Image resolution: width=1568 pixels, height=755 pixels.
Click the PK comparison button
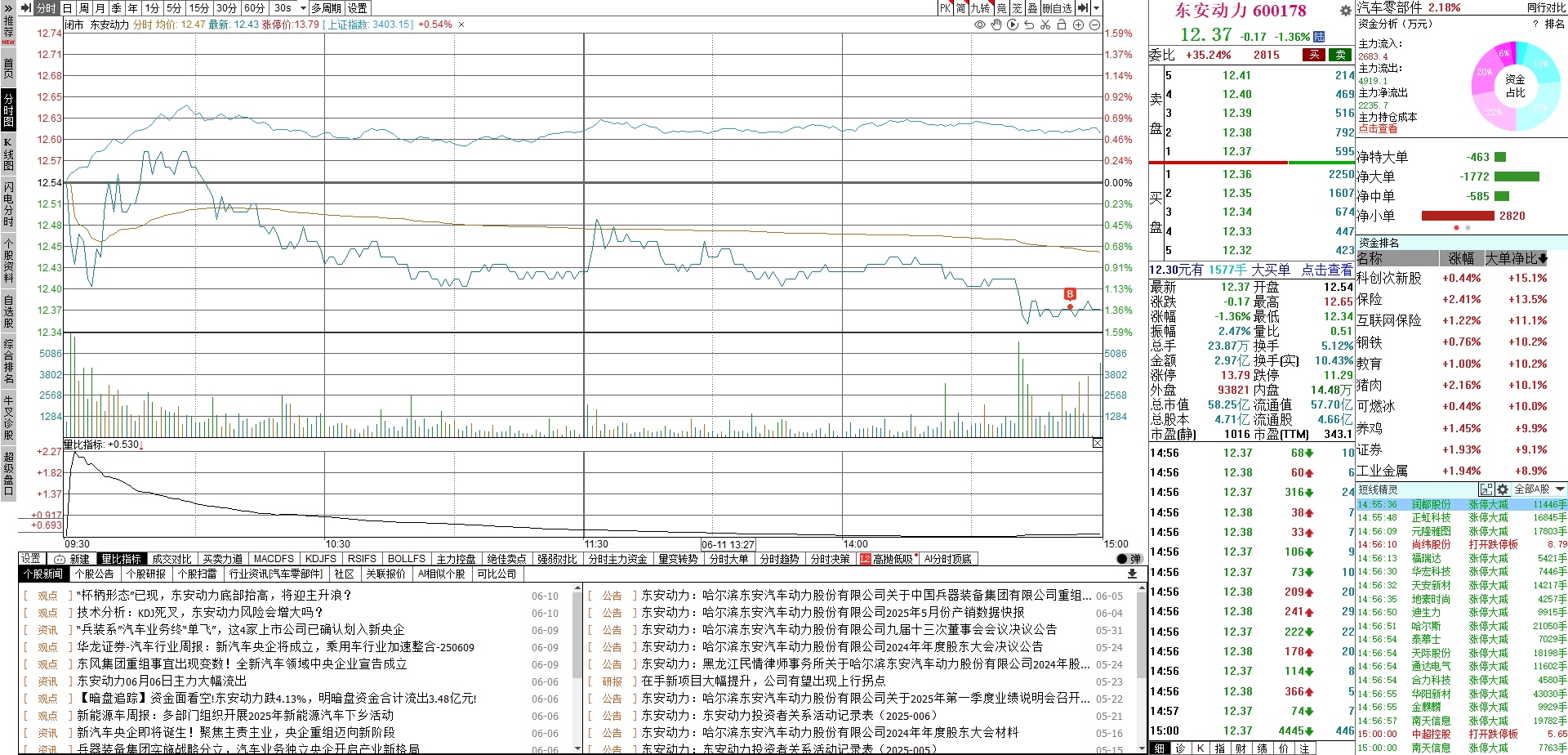click(946, 8)
